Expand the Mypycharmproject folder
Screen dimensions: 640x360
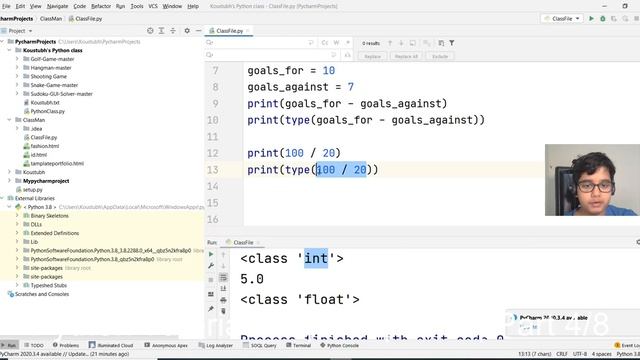point(9,181)
